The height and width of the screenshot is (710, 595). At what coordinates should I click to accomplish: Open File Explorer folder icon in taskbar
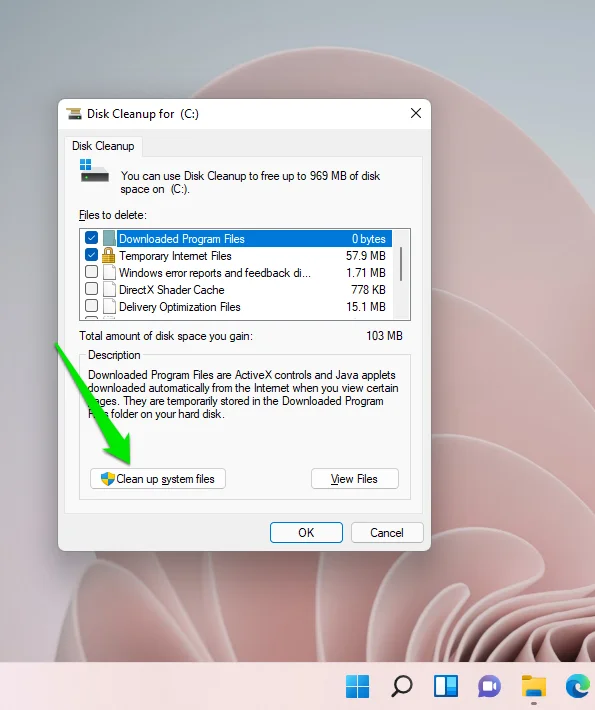(533, 686)
